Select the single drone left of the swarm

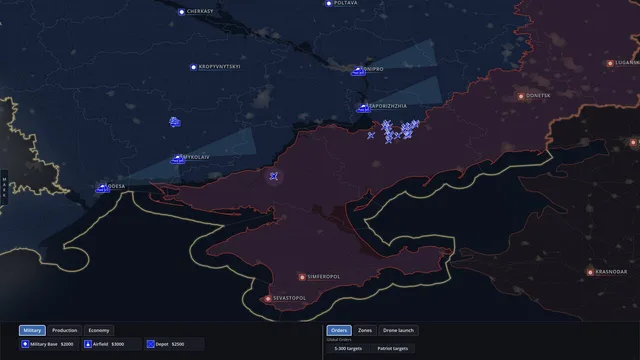coord(370,135)
